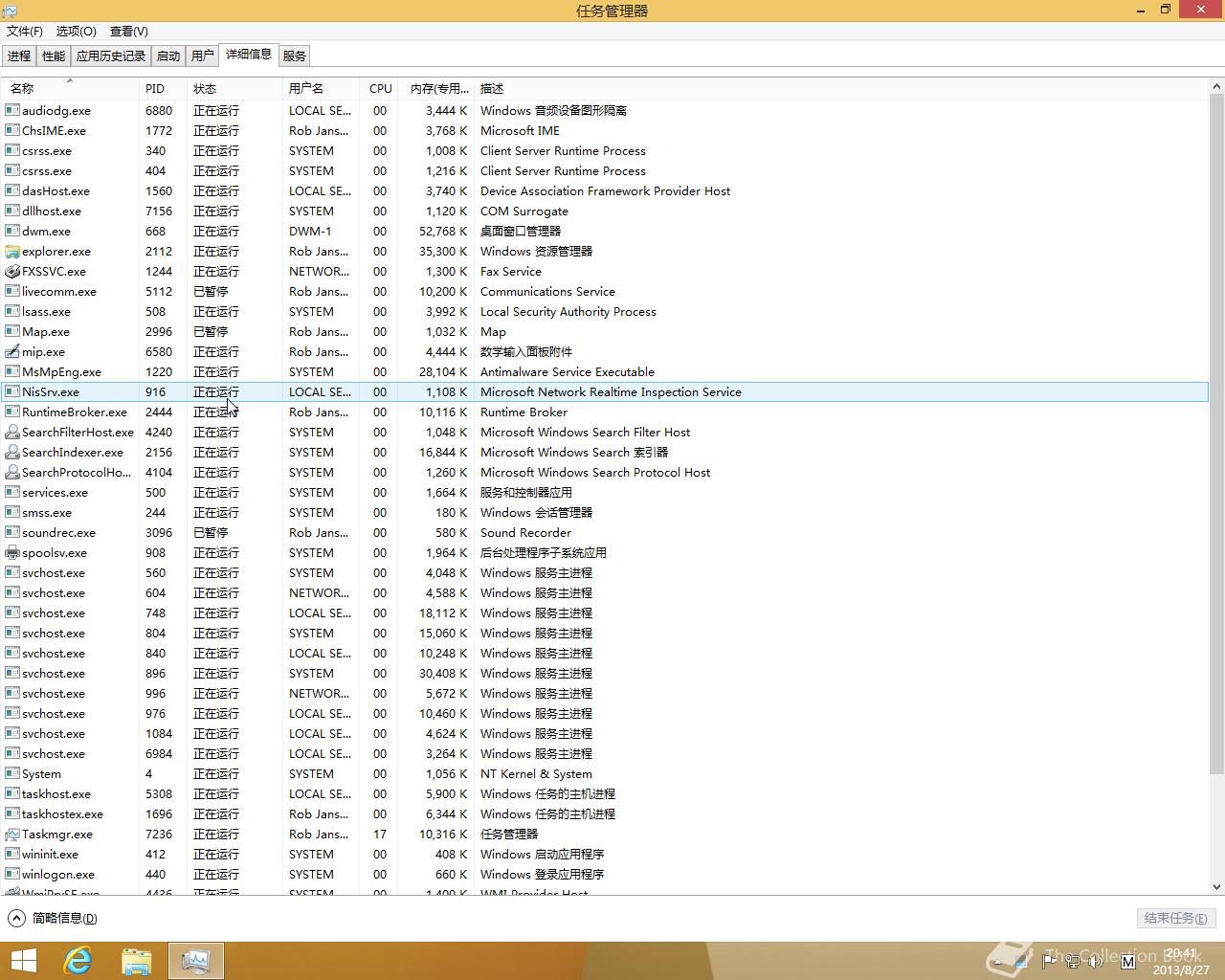This screenshot has height=980, width=1225.
Task: Click the System process icon
Action: point(12,773)
